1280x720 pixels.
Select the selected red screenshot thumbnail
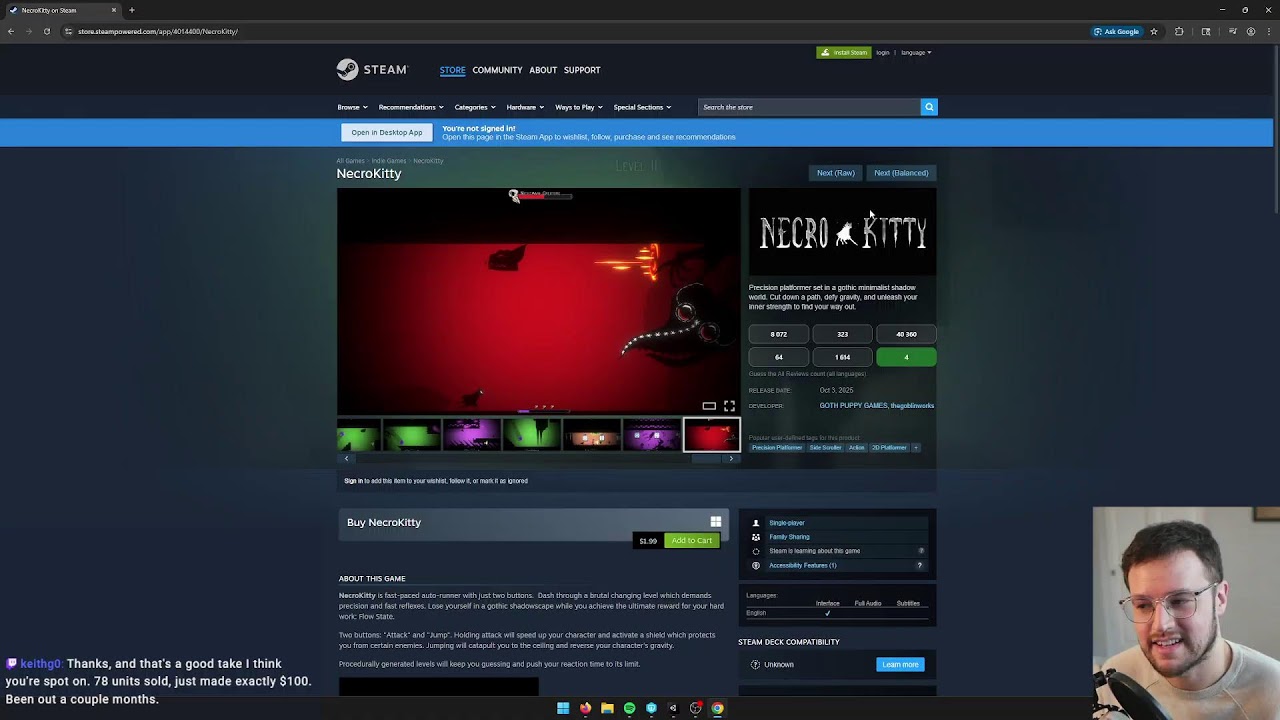point(712,436)
